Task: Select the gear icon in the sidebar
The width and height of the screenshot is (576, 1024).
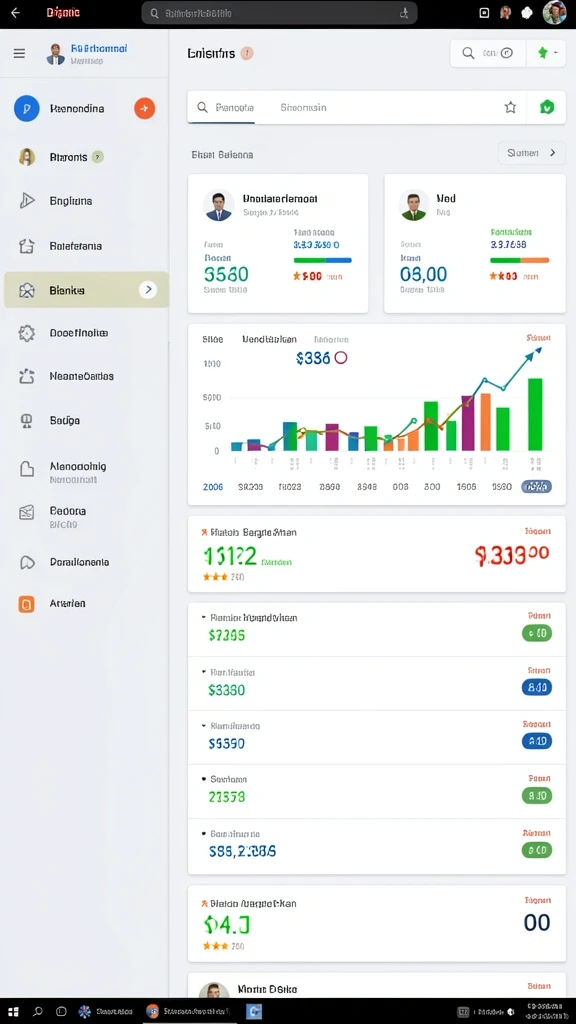Action: point(26,333)
